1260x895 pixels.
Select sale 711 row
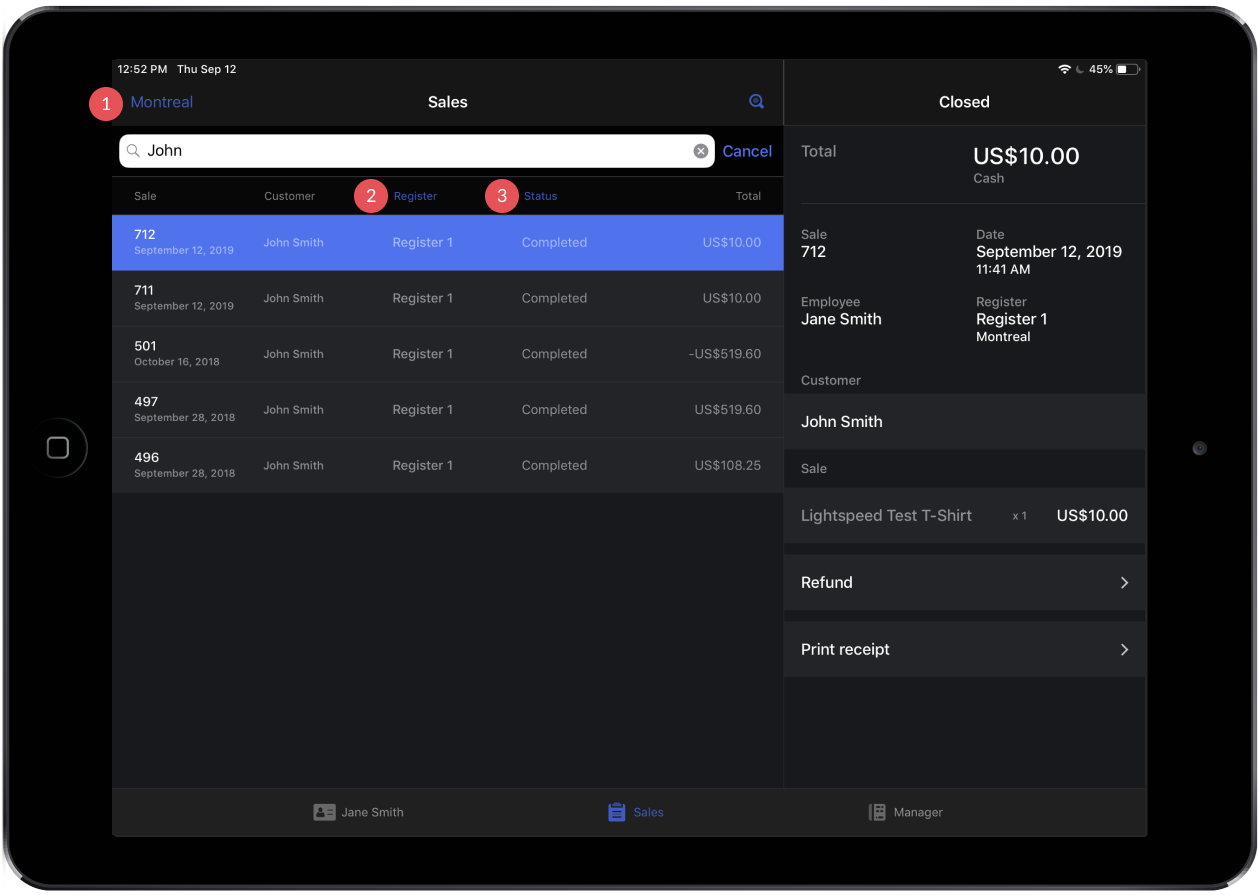pos(448,298)
